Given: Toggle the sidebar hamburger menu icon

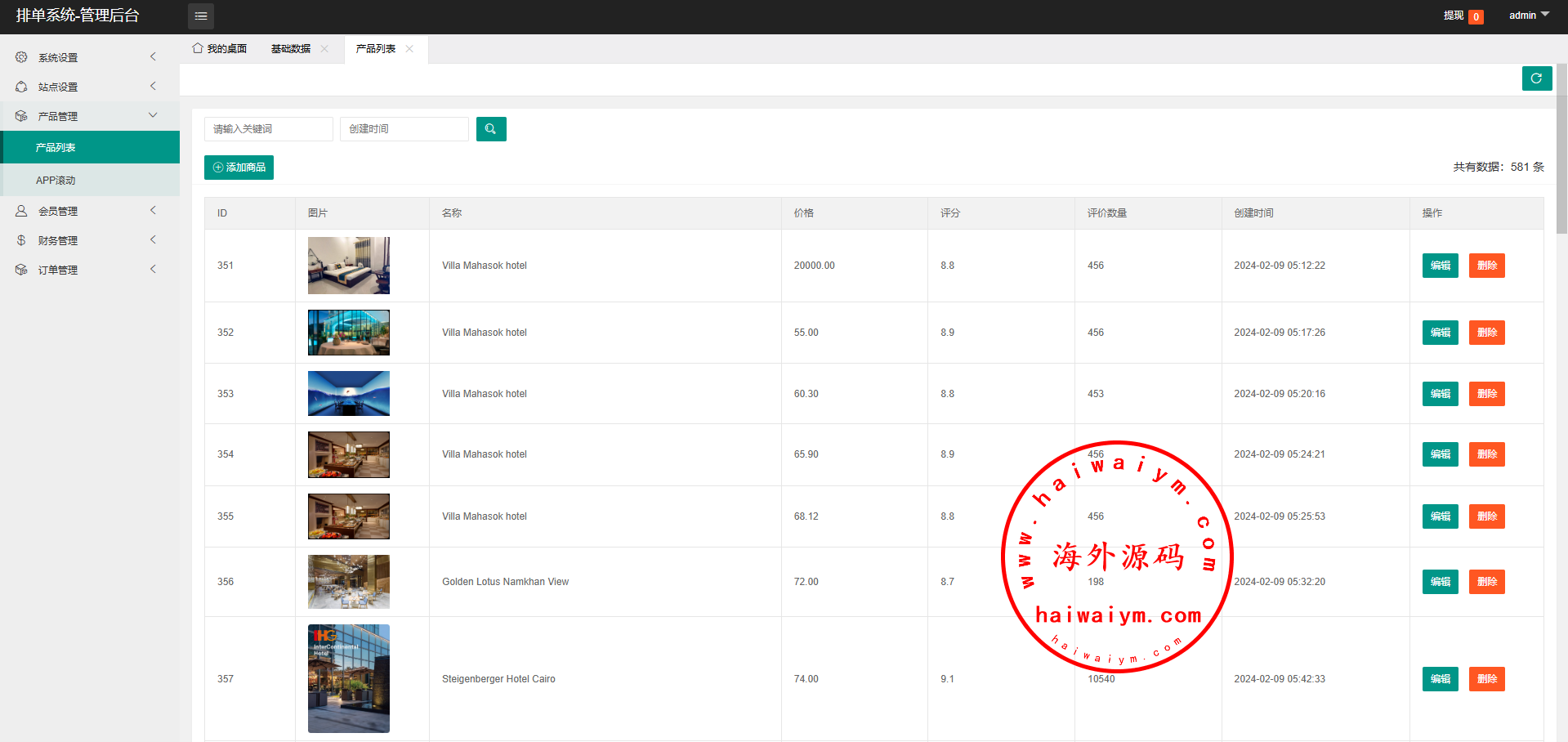Looking at the screenshot, I should click(201, 16).
